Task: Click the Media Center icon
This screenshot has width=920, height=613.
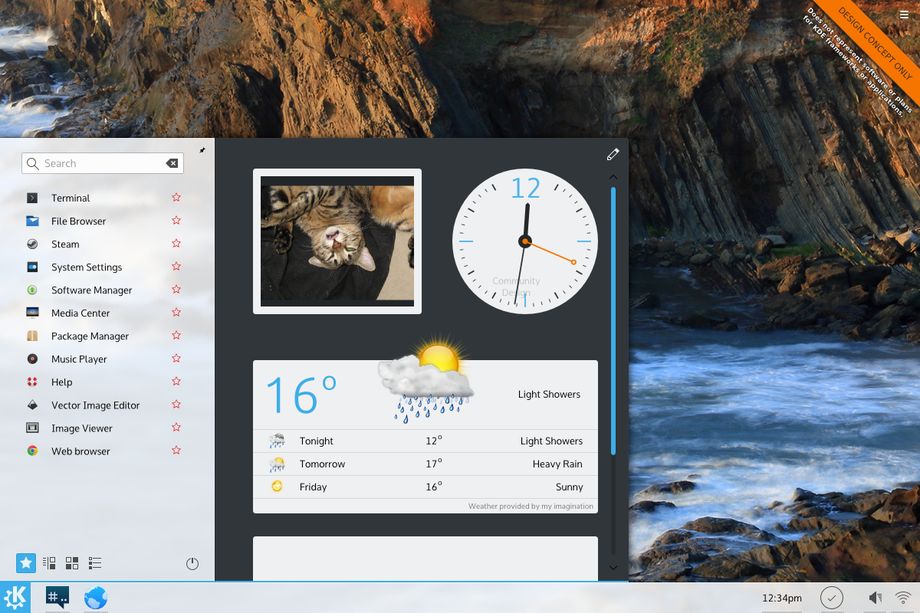Action: [32, 313]
